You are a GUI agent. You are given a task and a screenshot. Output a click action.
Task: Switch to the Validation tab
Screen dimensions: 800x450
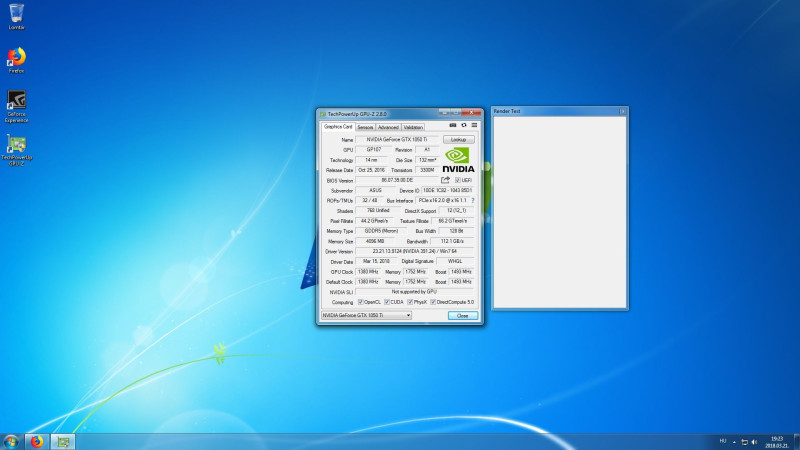click(x=413, y=127)
